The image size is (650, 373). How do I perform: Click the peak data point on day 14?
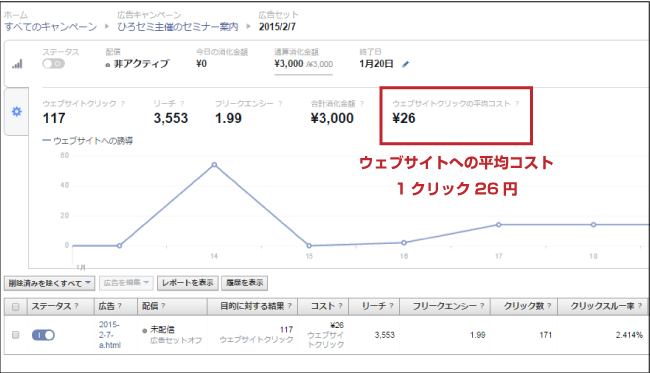tap(214, 165)
